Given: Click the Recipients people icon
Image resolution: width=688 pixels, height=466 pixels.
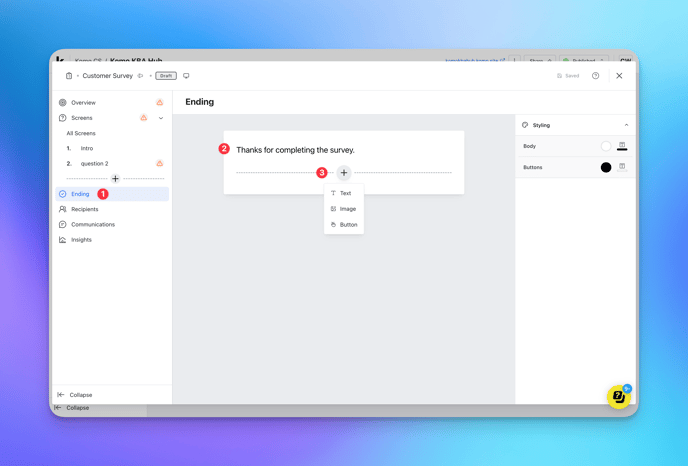Looking at the screenshot, I should 63,209.
